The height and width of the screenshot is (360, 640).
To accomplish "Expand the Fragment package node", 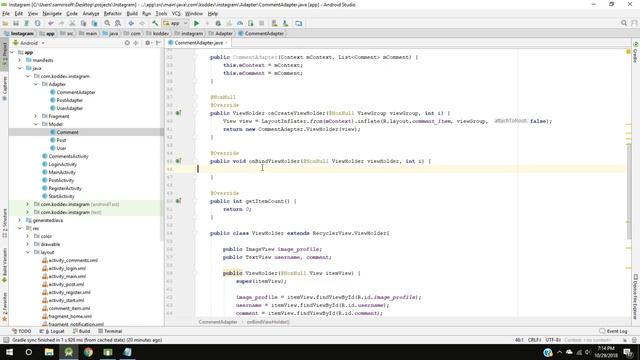I will [36, 116].
